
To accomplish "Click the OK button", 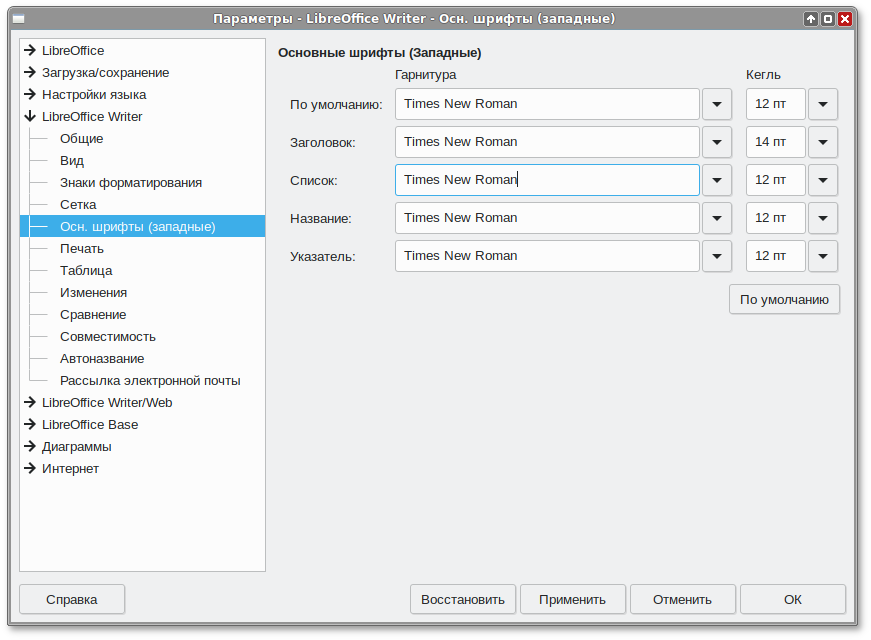I will coord(792,600).
